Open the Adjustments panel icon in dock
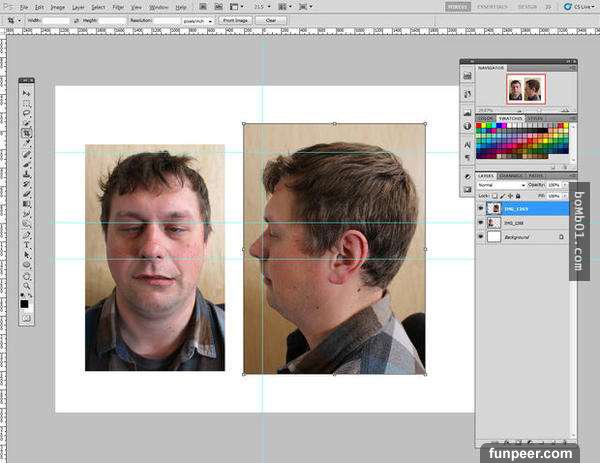 (467, 175)
